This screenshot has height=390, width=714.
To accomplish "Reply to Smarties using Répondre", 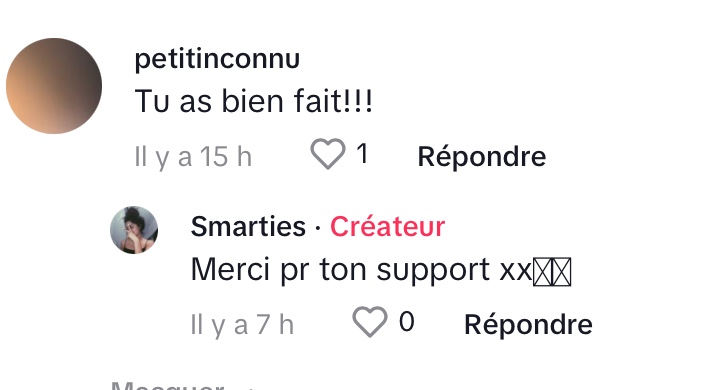I will click(x=528, y=324).
